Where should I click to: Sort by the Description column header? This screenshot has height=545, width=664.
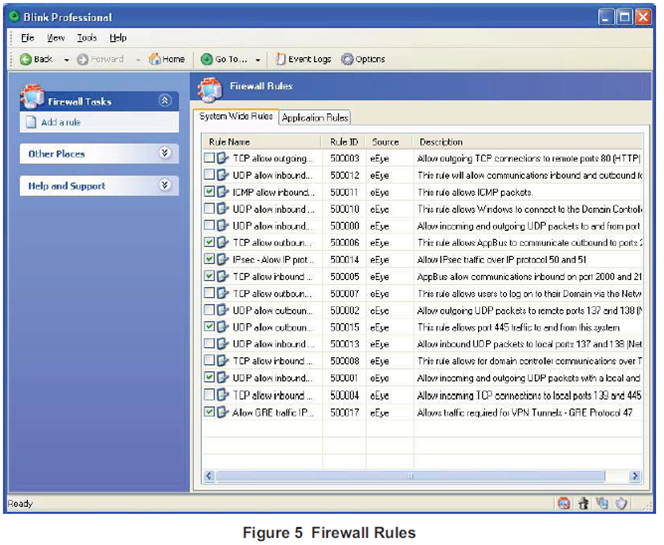(528, 142)
